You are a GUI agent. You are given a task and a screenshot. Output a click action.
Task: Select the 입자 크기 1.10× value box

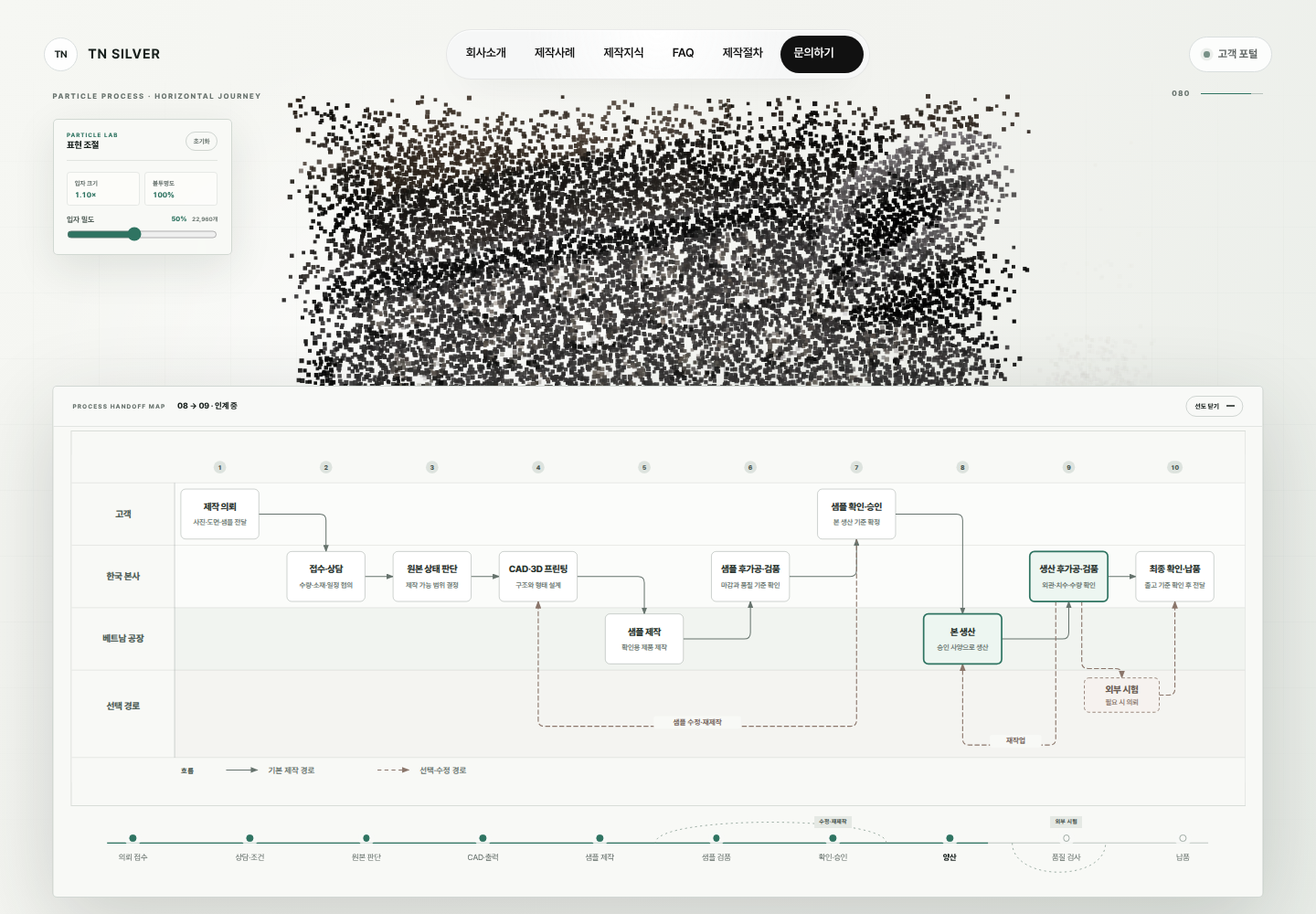click(x=103, y=189)
